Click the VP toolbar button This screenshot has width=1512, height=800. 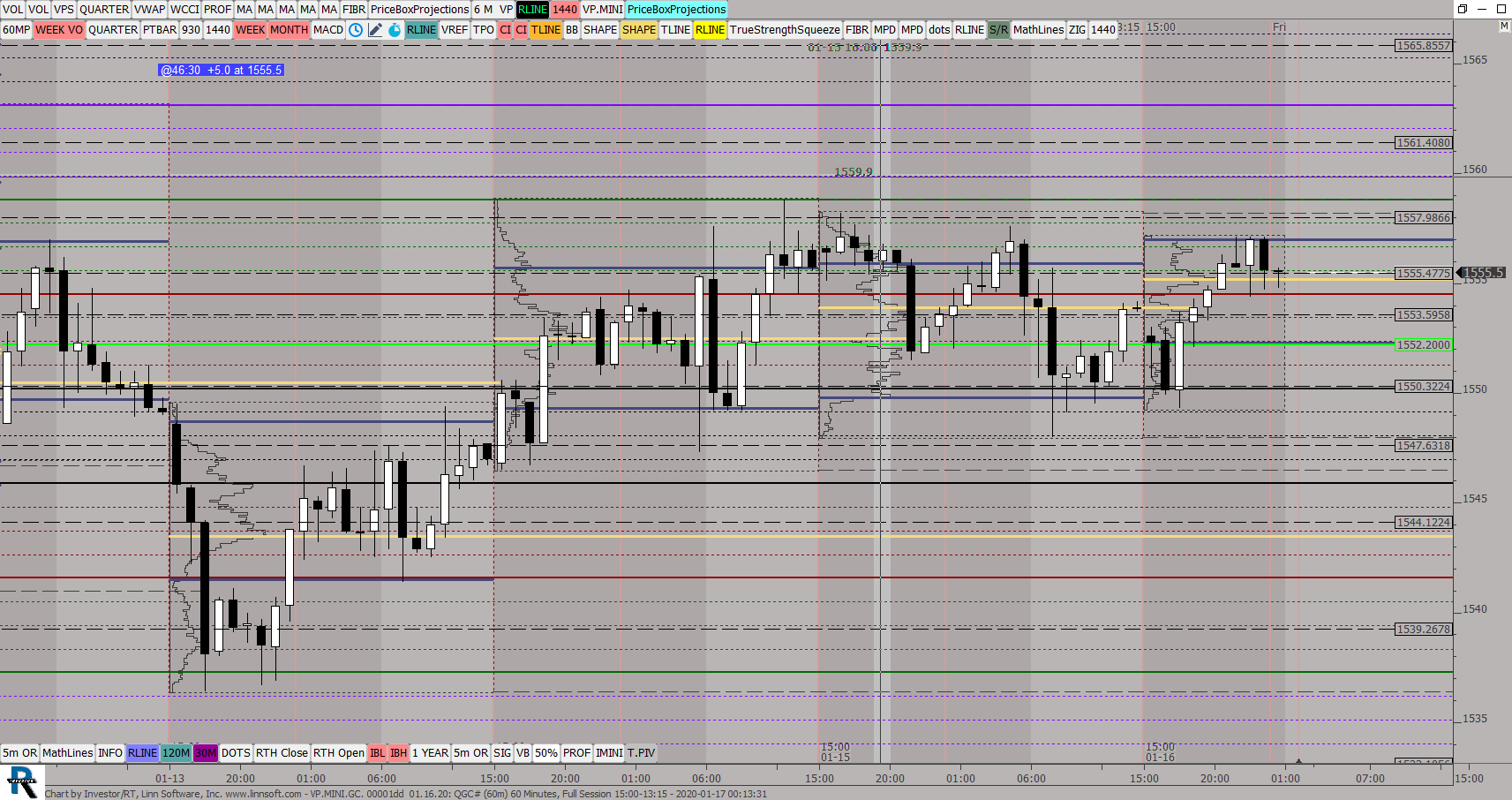506,10
